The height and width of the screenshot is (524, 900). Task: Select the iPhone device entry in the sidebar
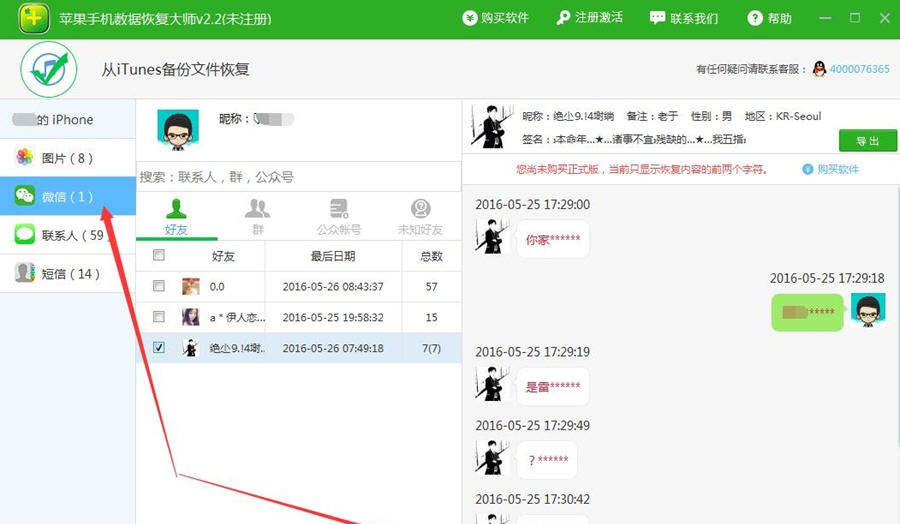[x=68, y=119]
